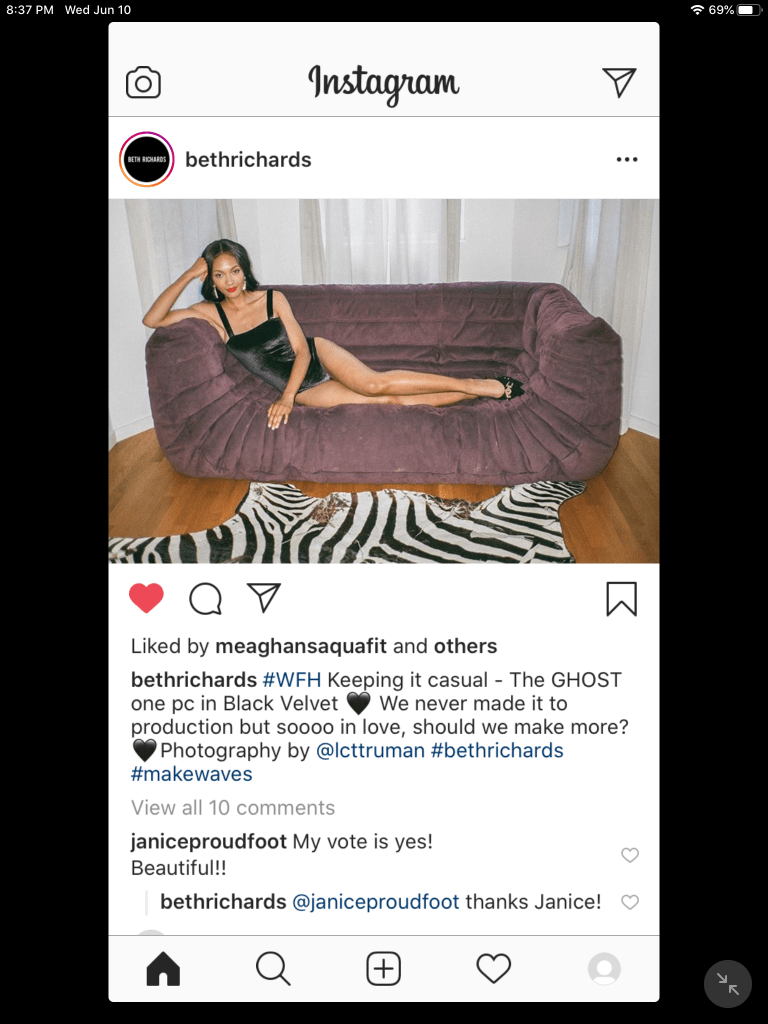Exit full screen with collapse arrows button
The image size is (768, 1024).
click(728, 984)
